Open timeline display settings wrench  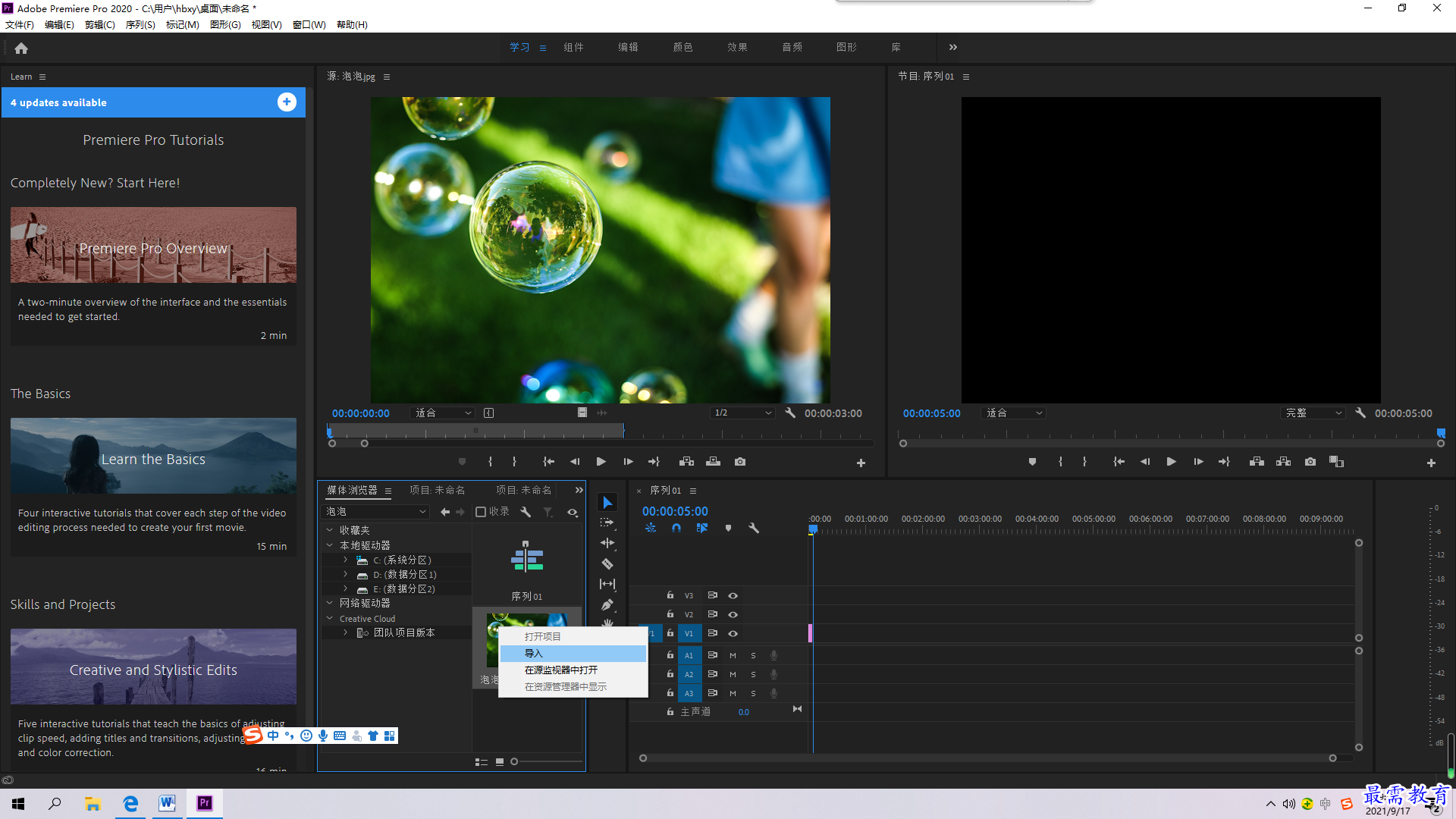coord(754,528)
